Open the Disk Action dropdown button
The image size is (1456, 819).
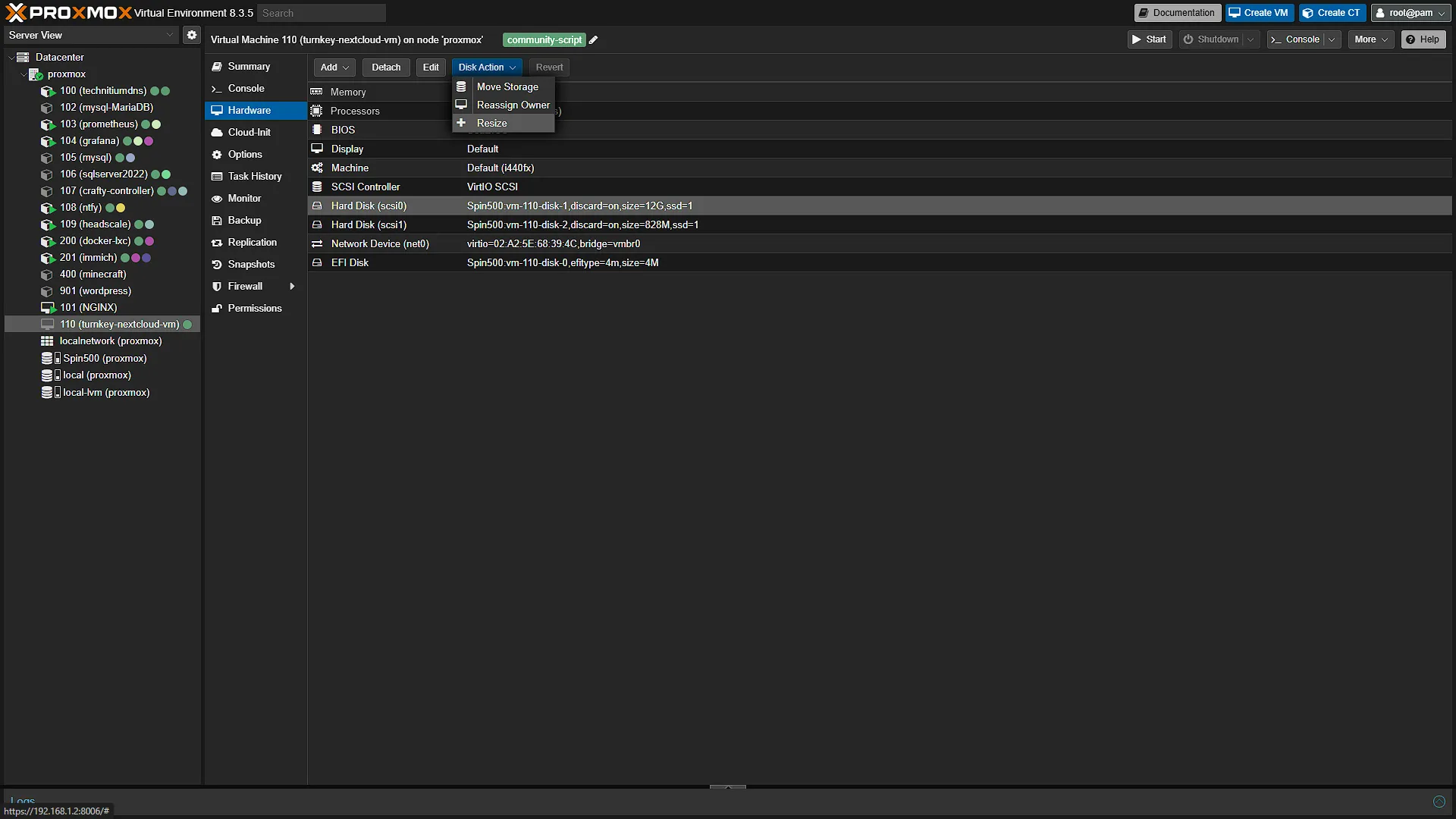[487, 67]
